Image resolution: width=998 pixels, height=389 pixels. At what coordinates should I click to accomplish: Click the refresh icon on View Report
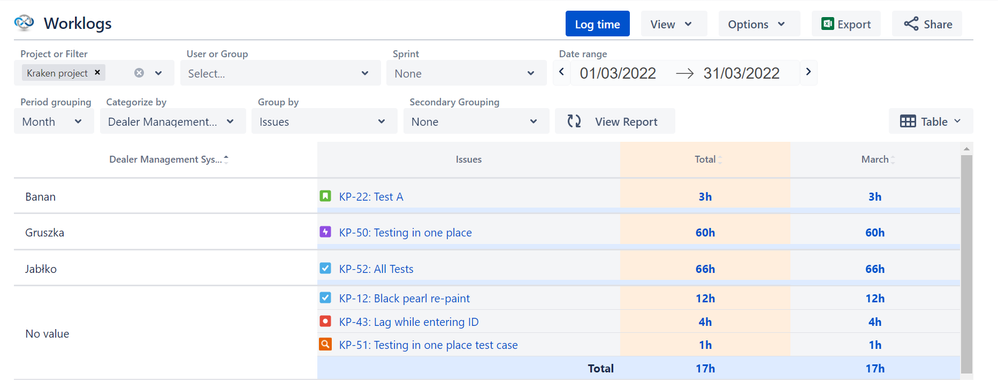pos(574,122)
